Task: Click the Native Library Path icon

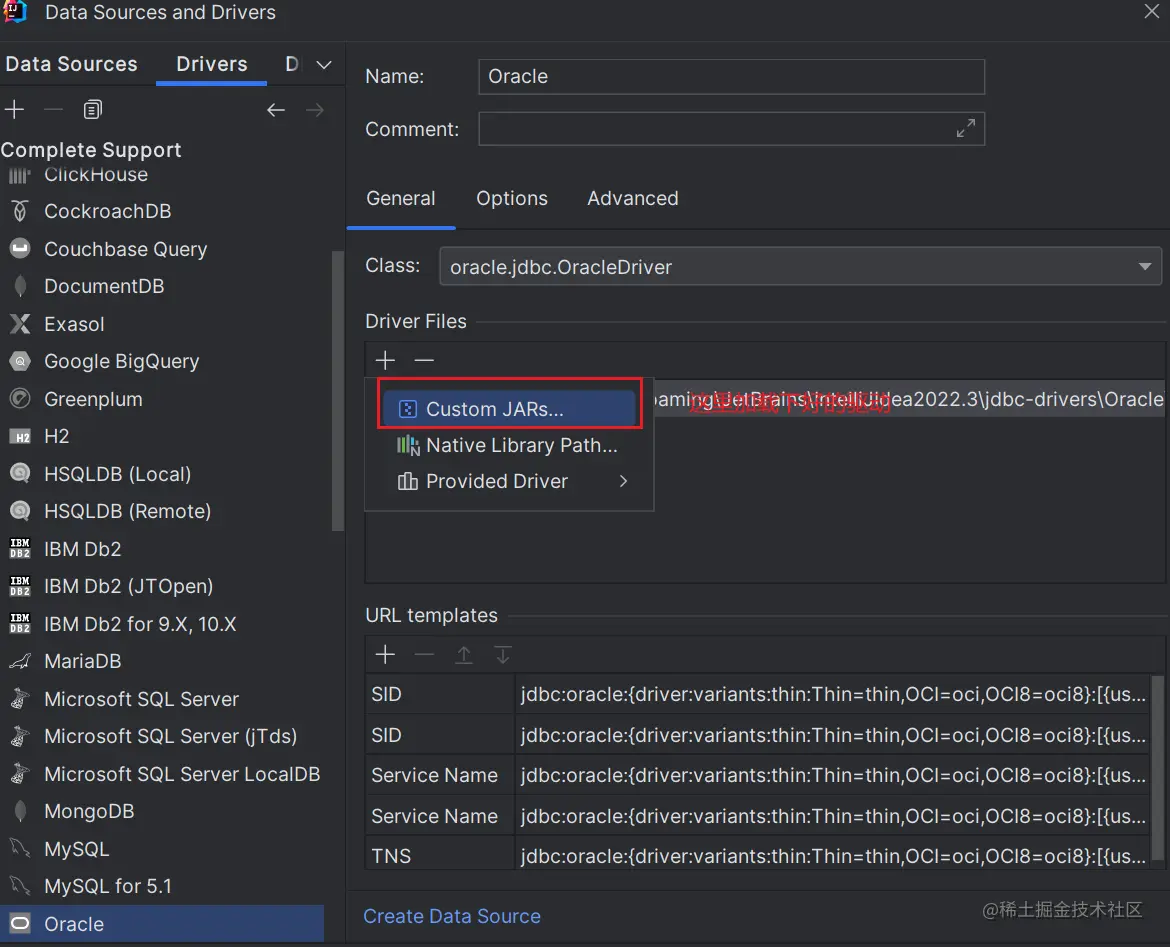Action: click(x=407, y=446)
